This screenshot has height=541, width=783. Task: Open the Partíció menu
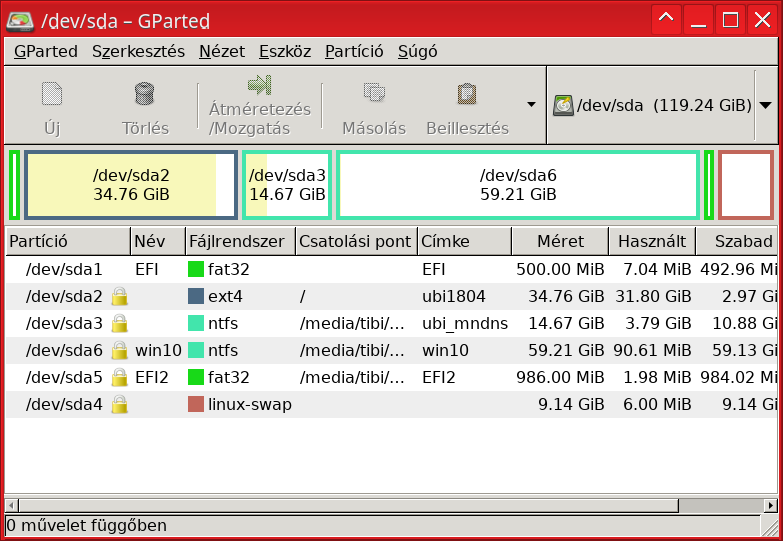[x=354, y=51]
